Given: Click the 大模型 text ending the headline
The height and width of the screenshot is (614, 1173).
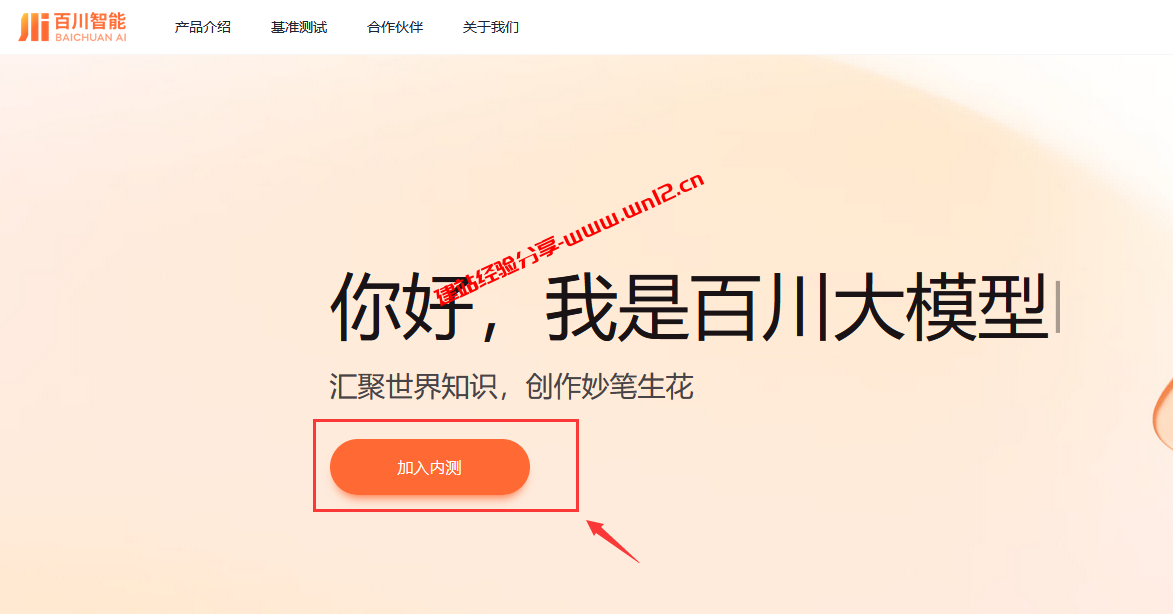Looking at the screenshot, I should click(940, 307).
